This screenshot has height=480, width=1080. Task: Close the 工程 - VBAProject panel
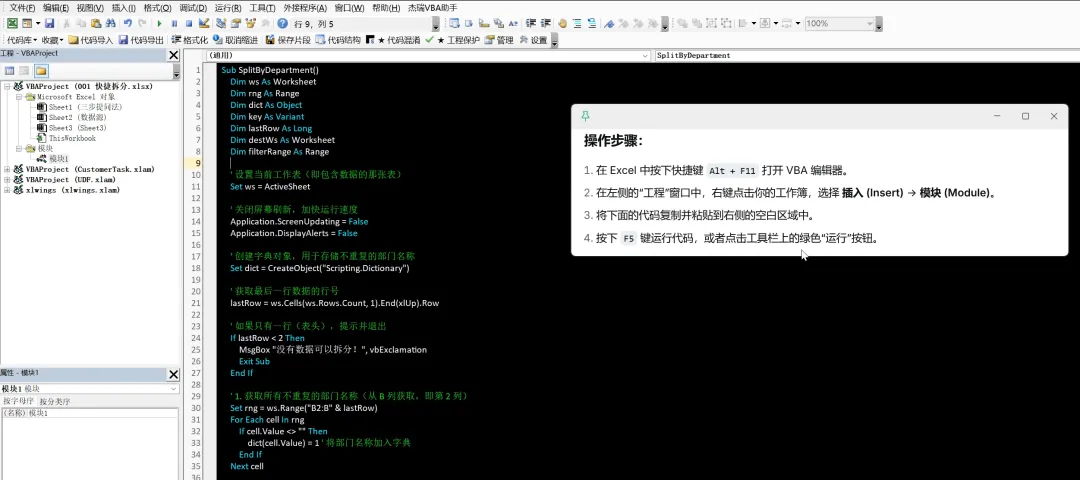pyautogui.click(x=174, y=55)
